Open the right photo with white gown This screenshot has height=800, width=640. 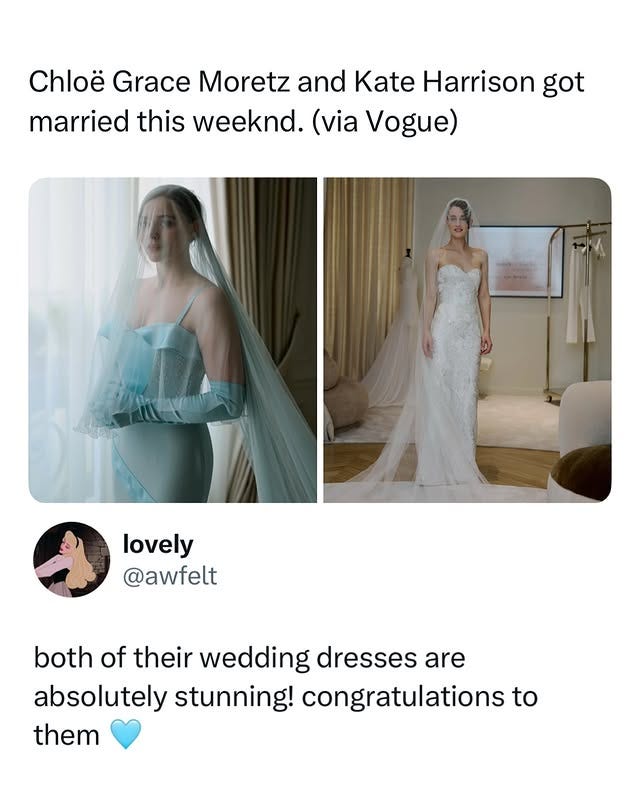[467, 340]
